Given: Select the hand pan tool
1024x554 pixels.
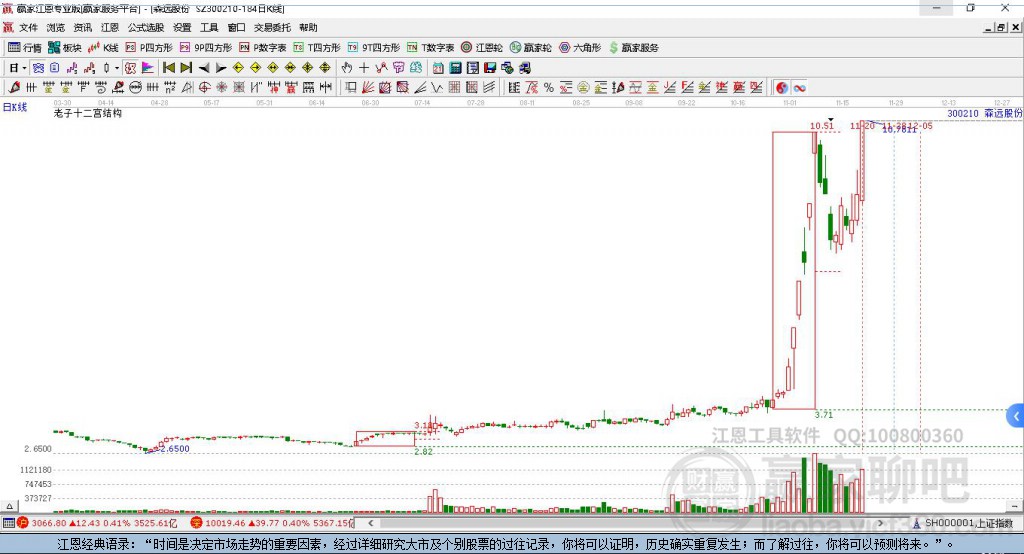Looking at the screenshot, I should coord(347,68).
